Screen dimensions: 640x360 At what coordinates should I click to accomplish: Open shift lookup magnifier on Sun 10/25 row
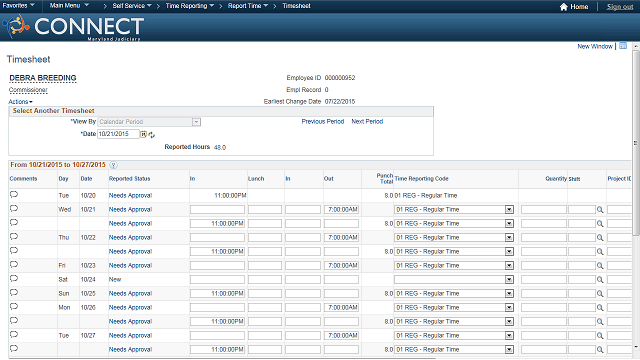coord(600,294)
